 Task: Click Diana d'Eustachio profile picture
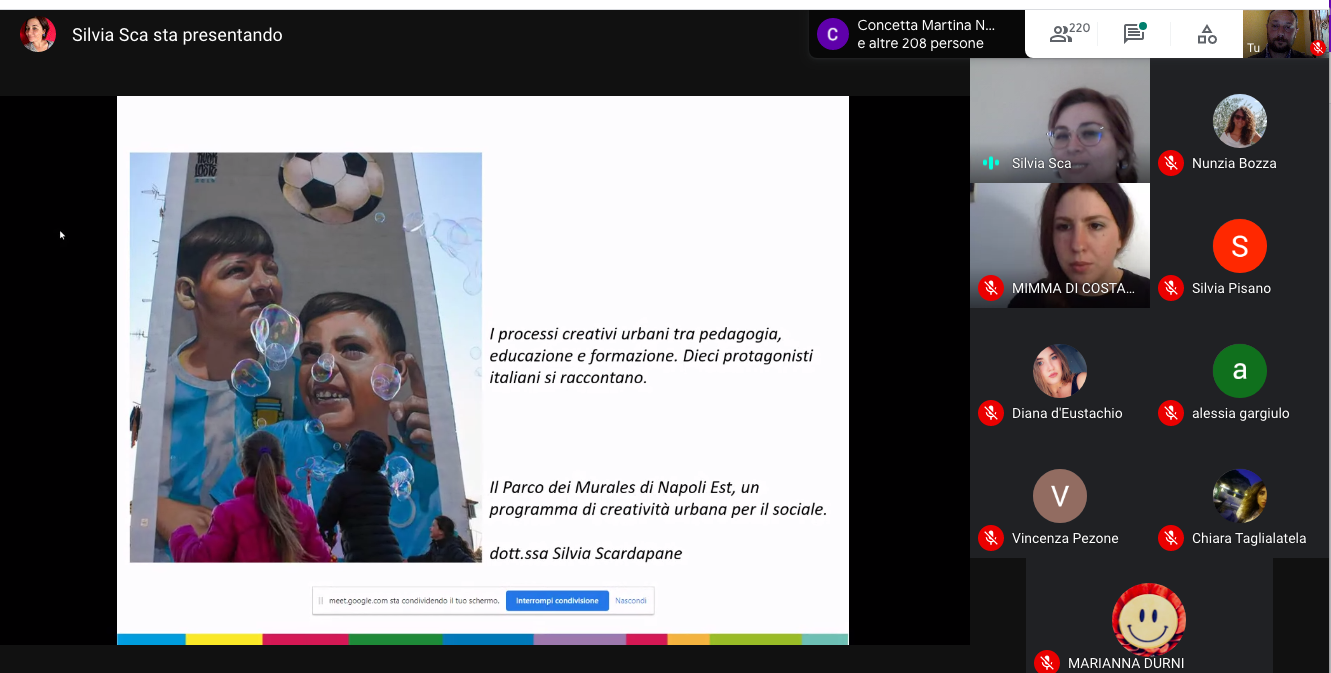pos(1060,371)
